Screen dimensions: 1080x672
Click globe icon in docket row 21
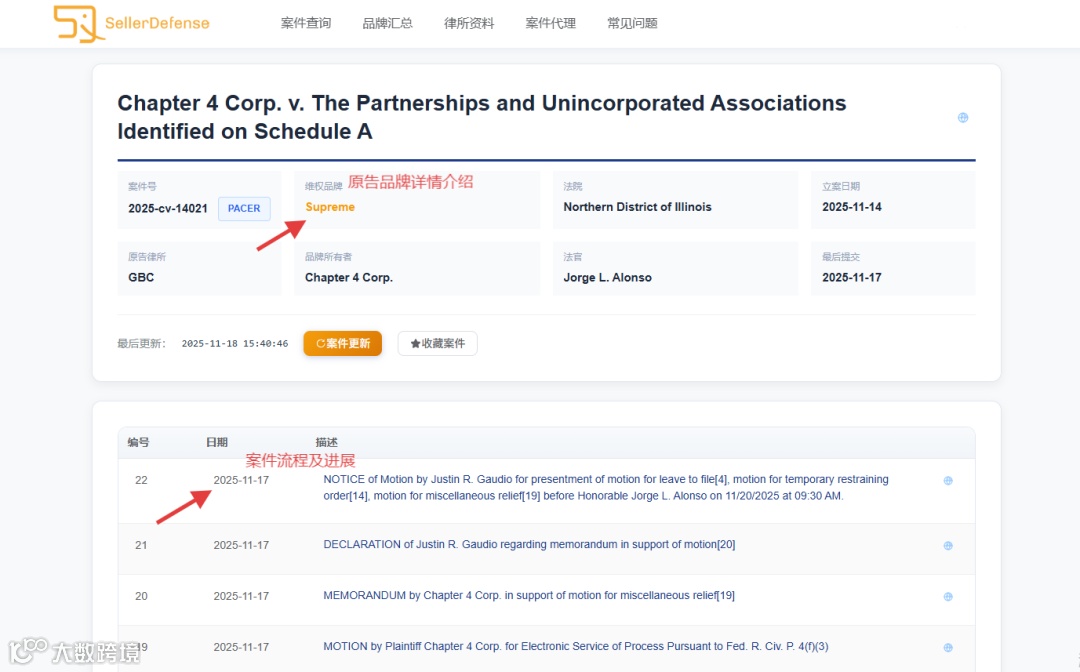pyautogui.click(x=948, y=545)
